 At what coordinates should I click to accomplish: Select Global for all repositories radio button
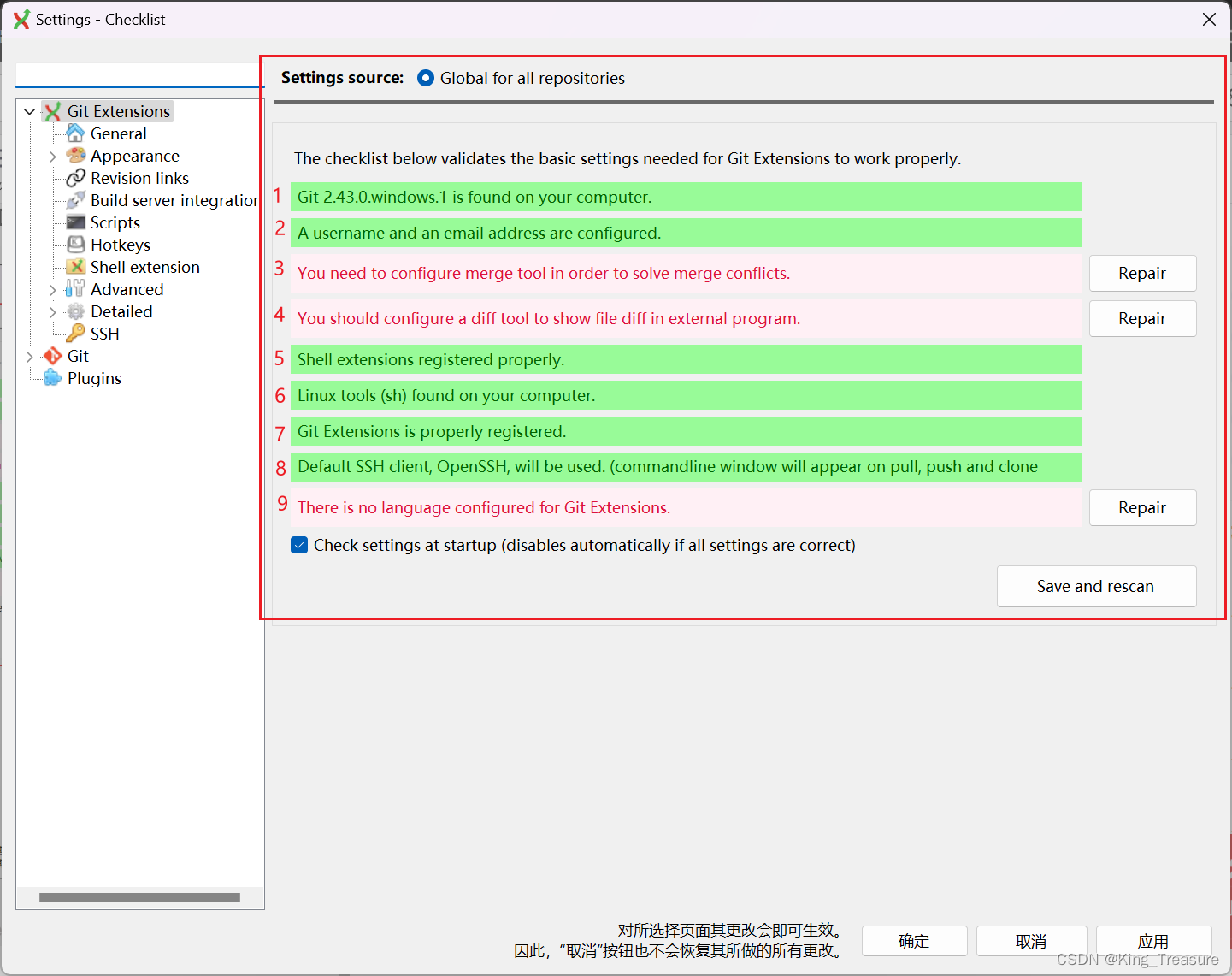(426, 78)
